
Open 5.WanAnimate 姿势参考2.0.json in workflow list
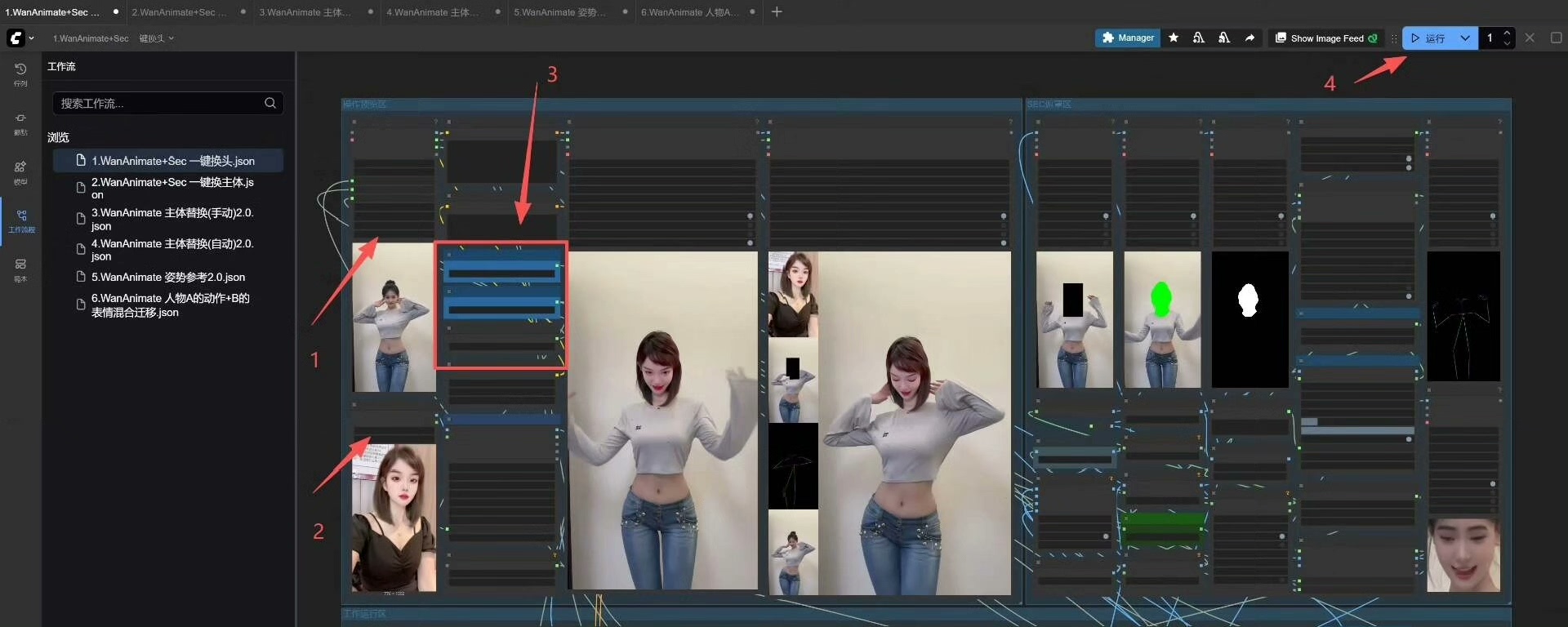pyautogui.click(x=167, y=278)
